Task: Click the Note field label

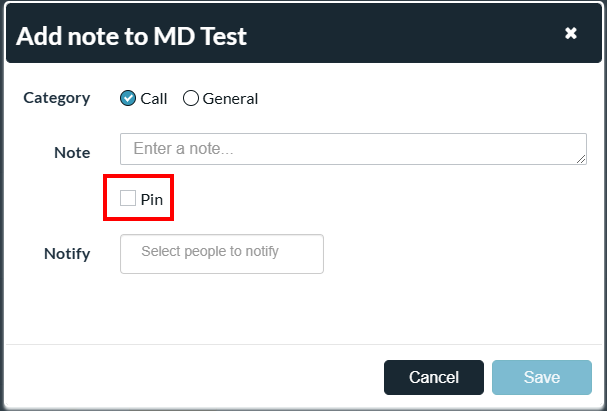Action: click(72, 152)
